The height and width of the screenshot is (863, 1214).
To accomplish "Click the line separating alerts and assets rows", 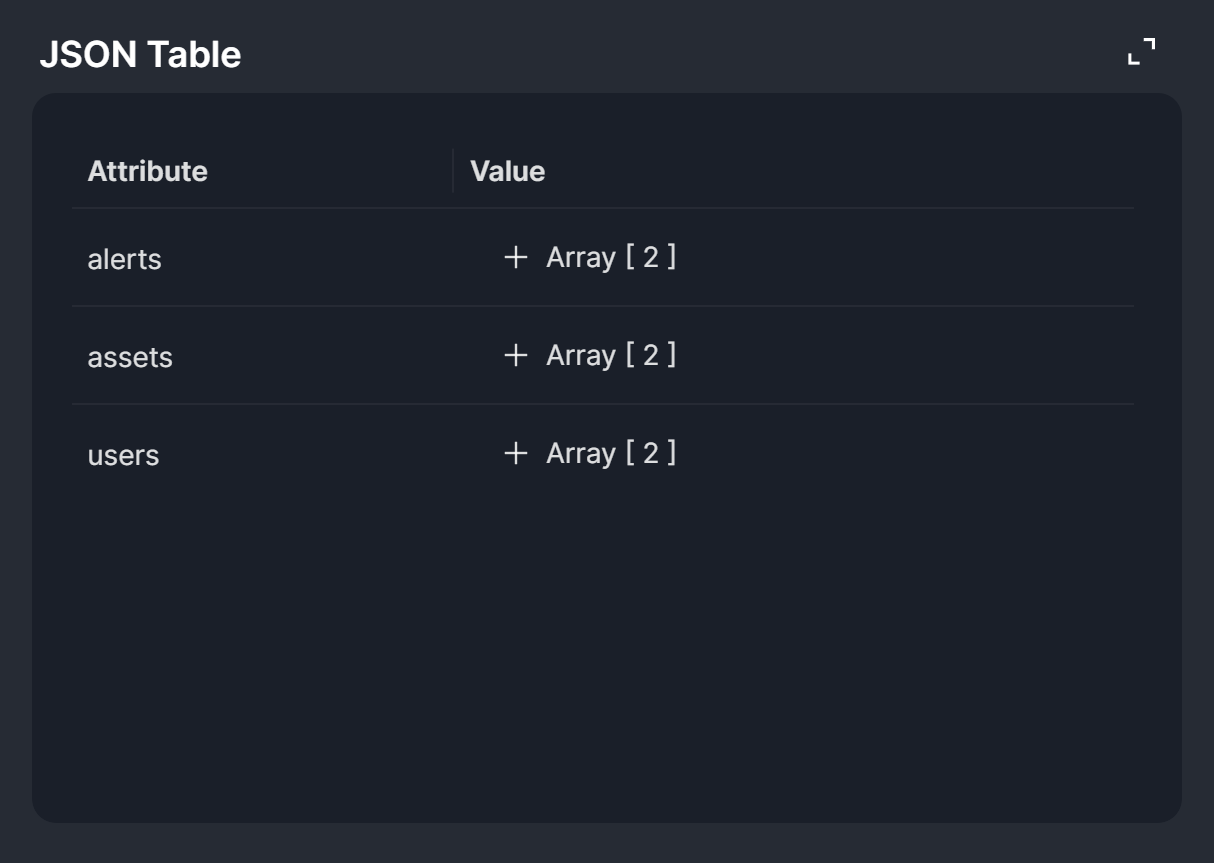I will 602,306.
